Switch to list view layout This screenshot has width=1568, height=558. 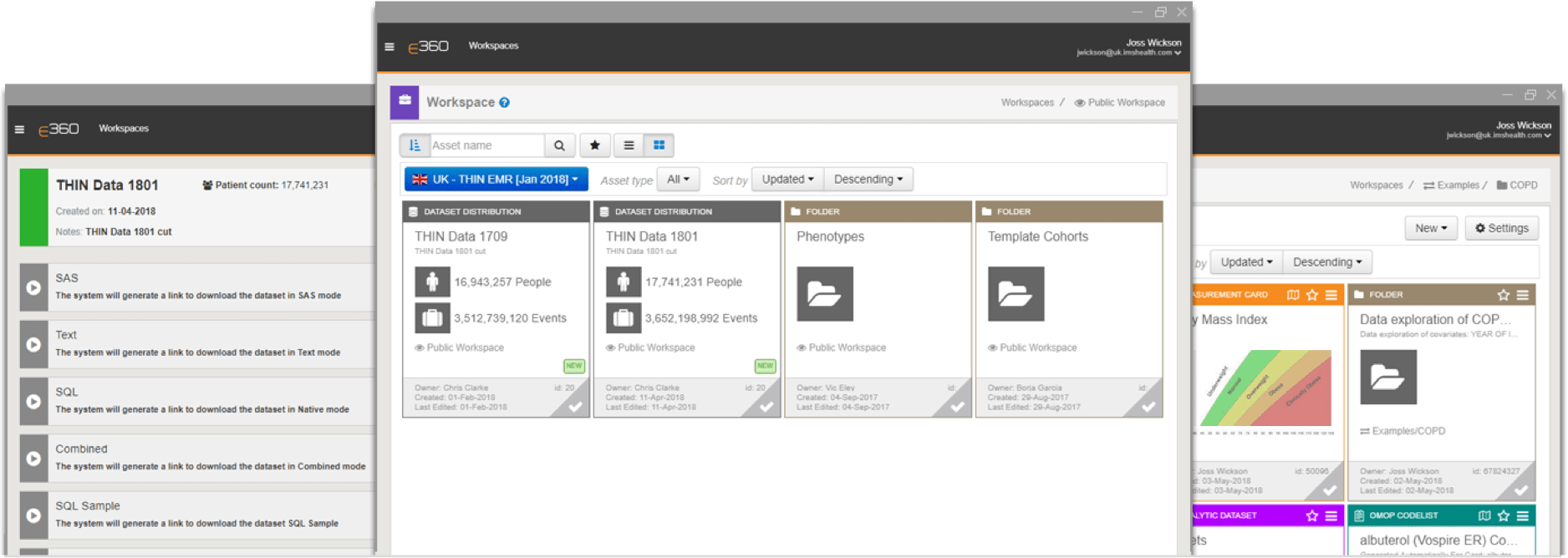coord(629,145)
